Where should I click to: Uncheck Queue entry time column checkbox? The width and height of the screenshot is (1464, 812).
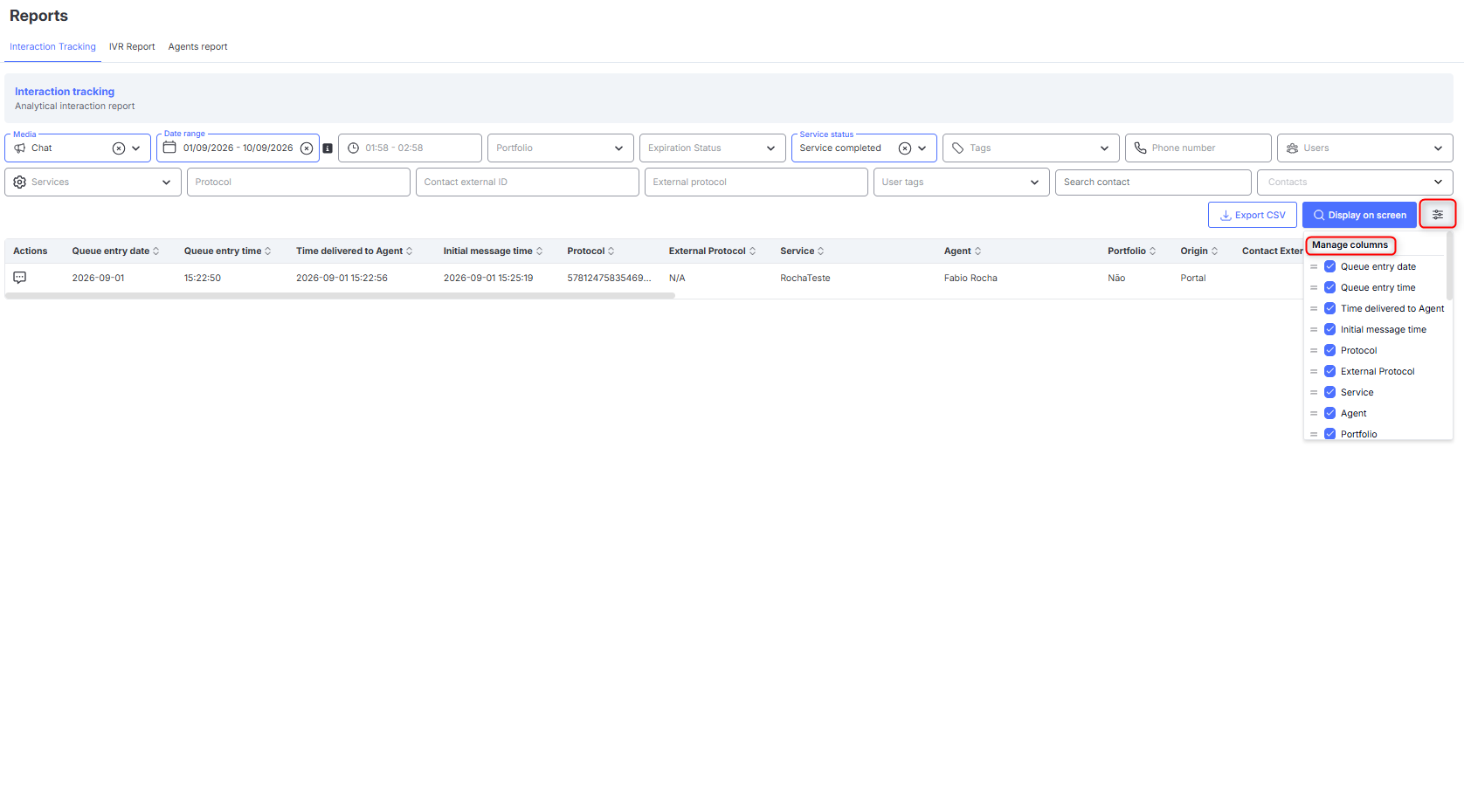(1329, 288)
